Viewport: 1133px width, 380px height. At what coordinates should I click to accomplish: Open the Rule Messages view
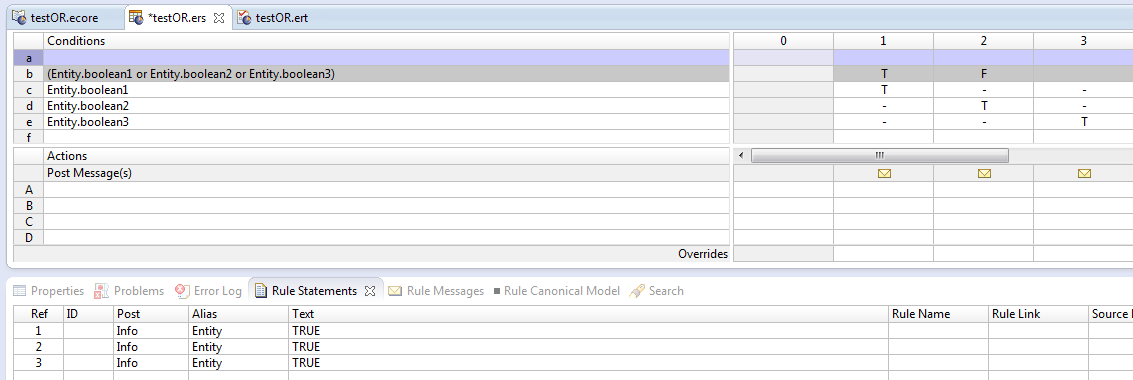point(436,290)
